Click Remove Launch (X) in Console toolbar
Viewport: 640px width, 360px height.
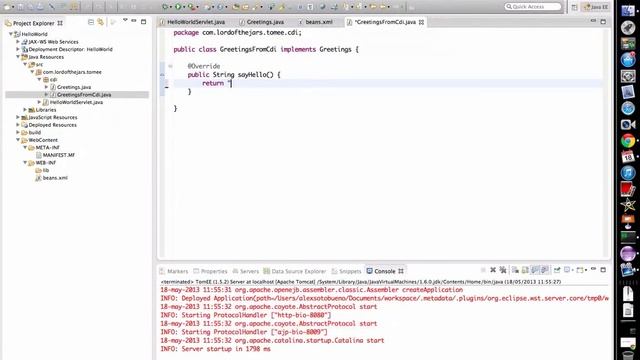pyautogui.click(x=493, y=270)
